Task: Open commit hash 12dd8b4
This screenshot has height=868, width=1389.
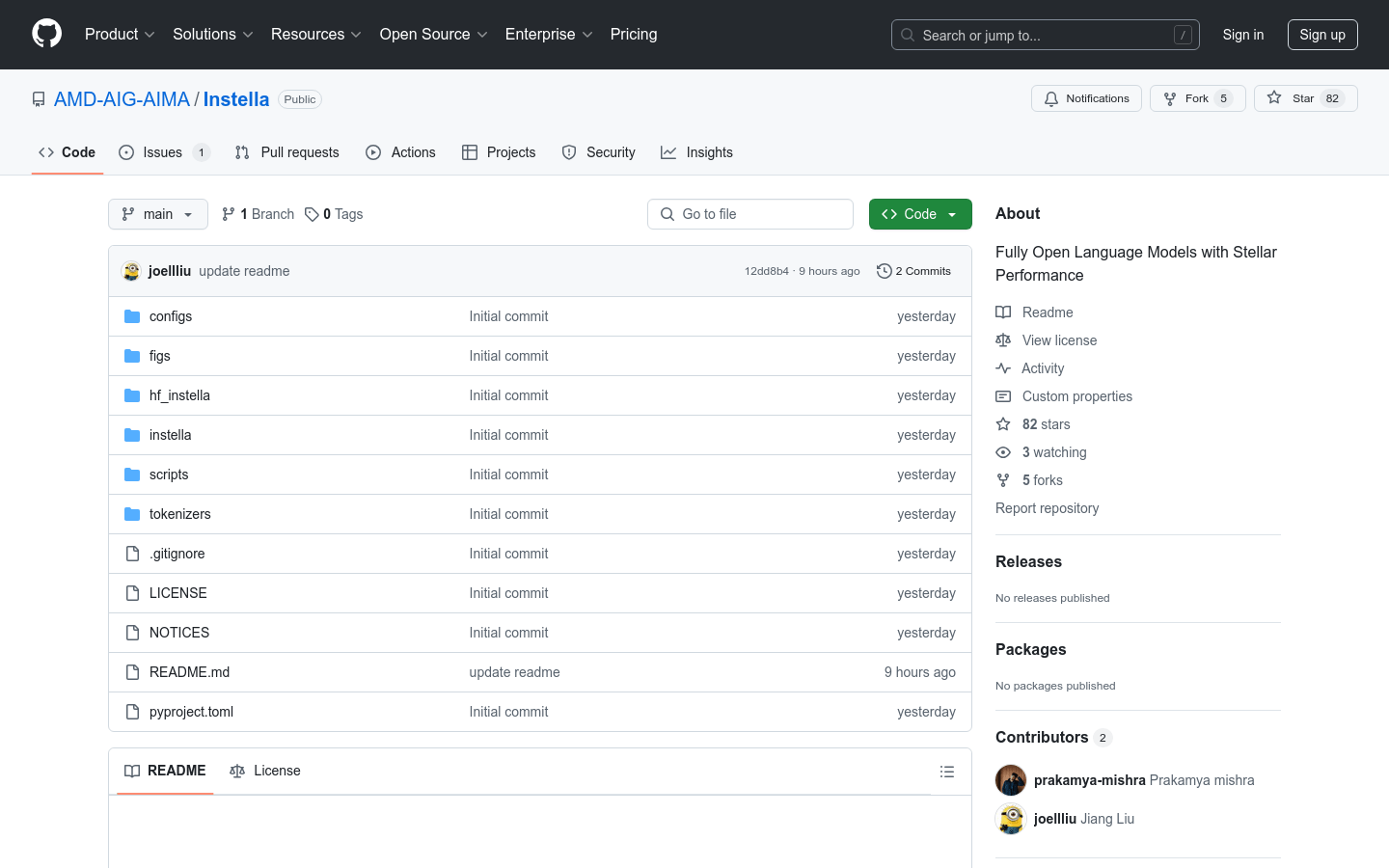Action: (766, 271)
